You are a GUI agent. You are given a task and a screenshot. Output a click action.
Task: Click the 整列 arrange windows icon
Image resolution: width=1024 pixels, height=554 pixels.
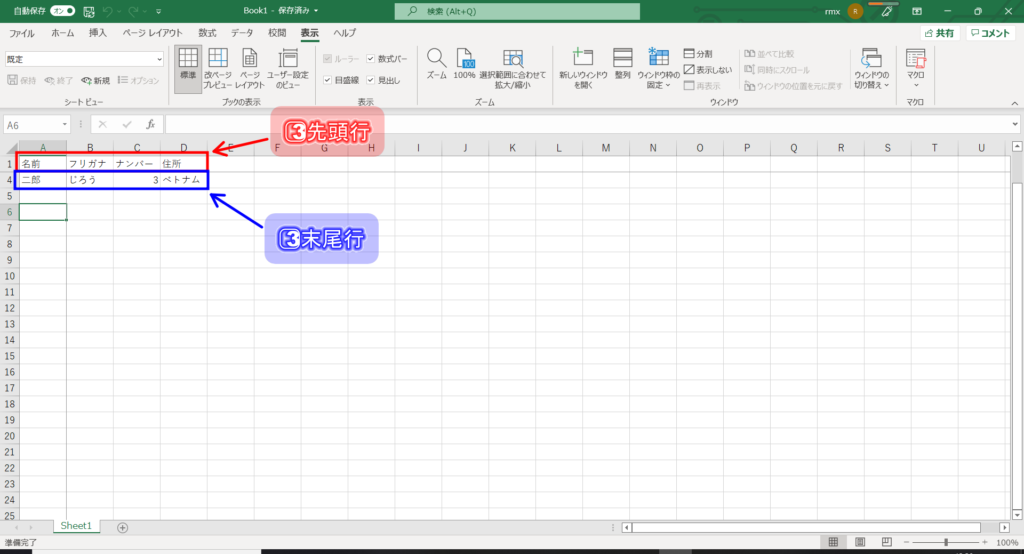[622, 64]
